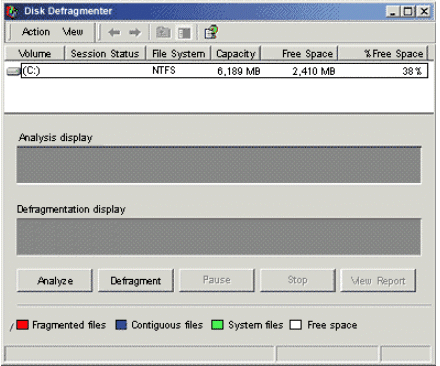The width and height of the screenshot is (440, 366).
Task: Click the View Report button
Action: (x=378, y=281)
